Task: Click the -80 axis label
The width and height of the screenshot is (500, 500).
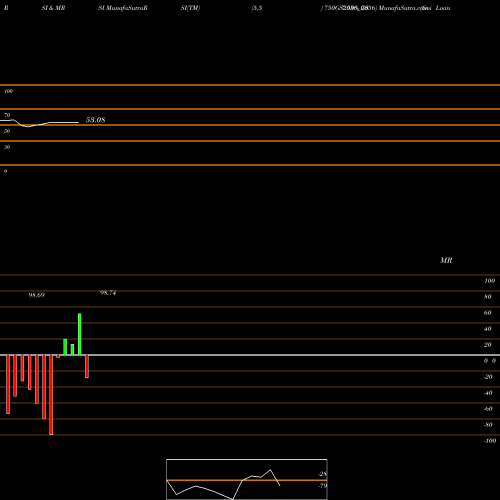Action: click(488, 425)
